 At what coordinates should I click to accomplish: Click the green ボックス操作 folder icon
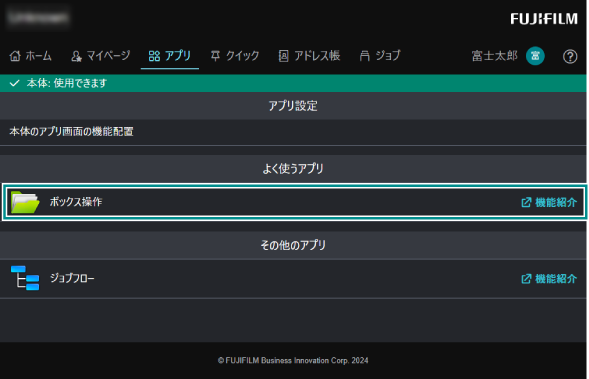pos(25,202)
